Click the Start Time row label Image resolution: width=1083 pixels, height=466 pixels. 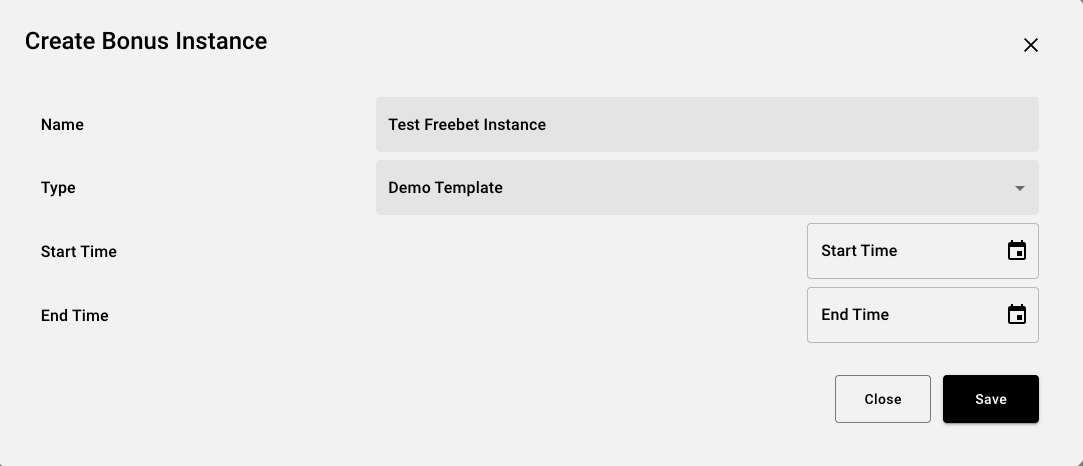click(x=79, y=252)
